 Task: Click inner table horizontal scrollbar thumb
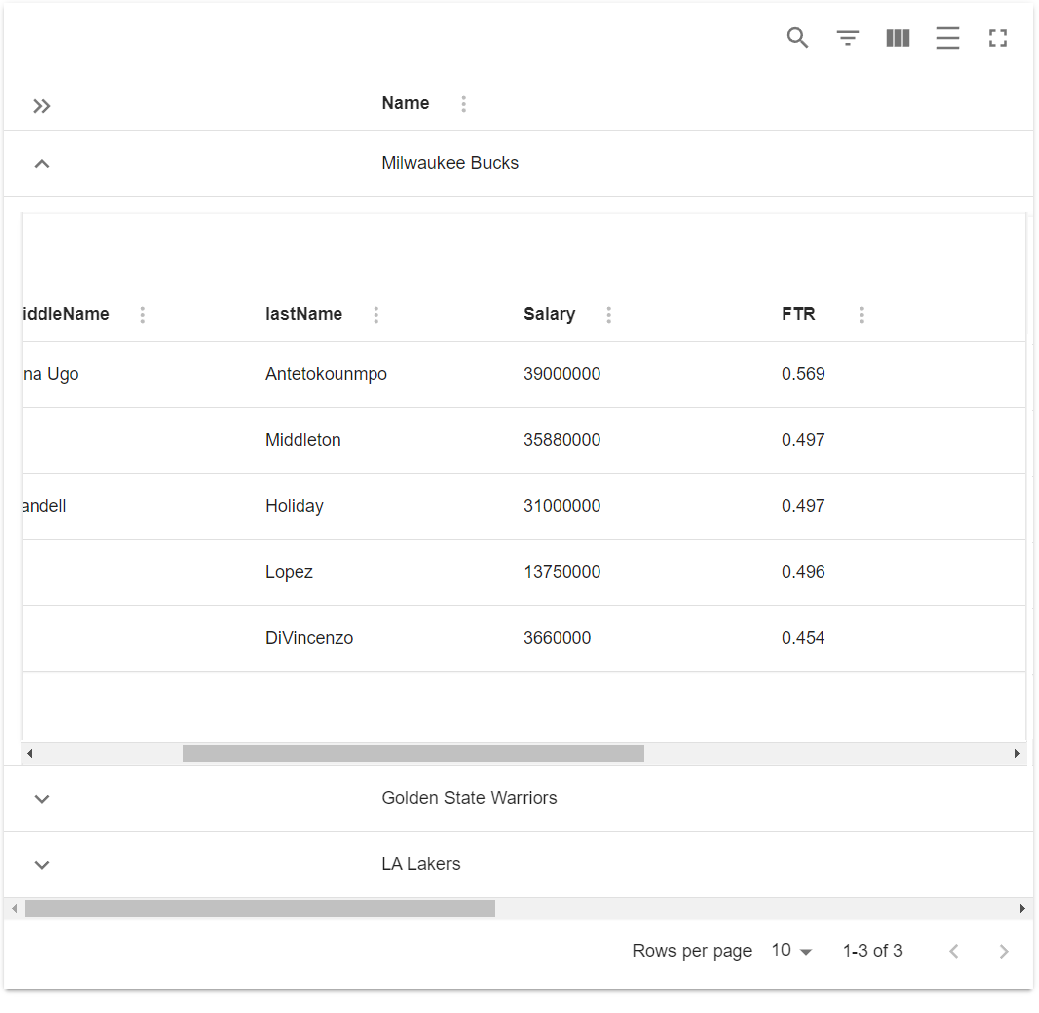(x=413, y=753)
